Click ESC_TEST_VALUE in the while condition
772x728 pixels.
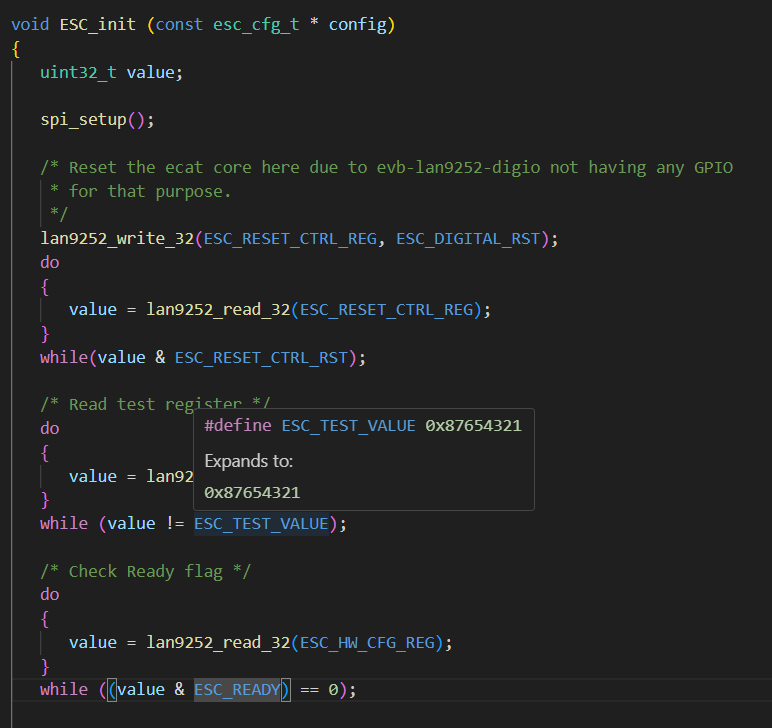261,523
